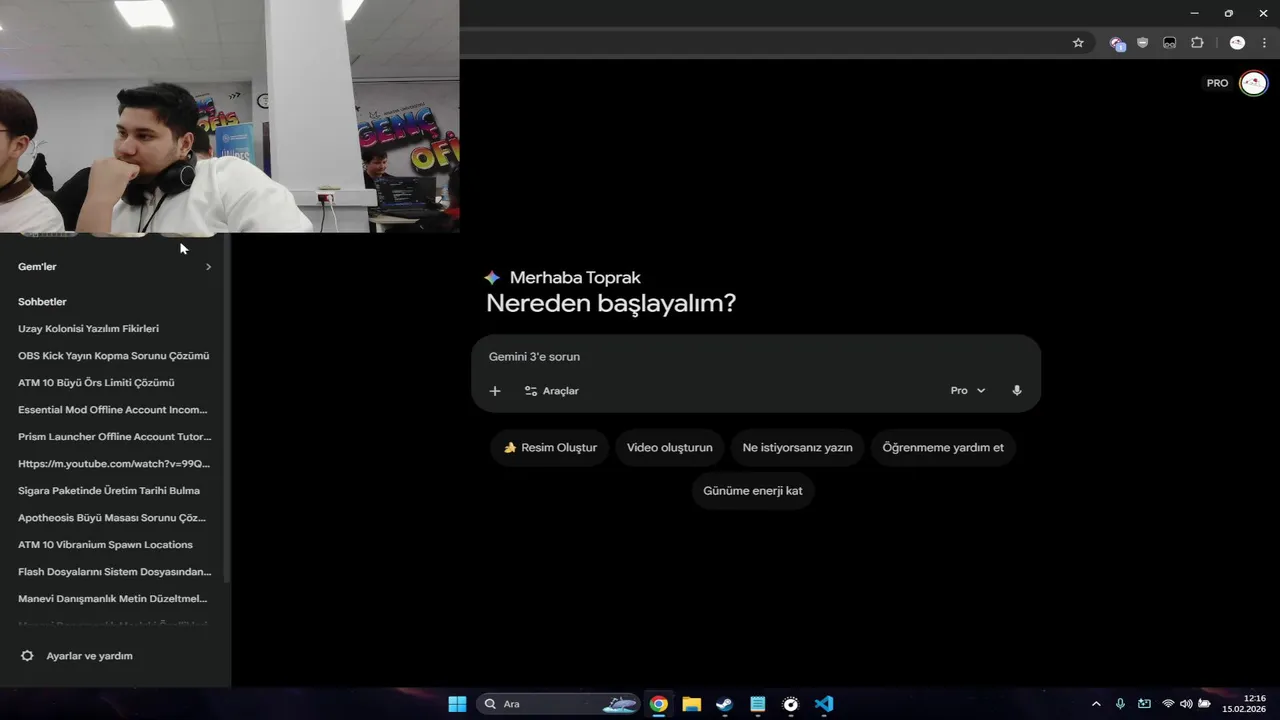Open the Prism Launcher Offline Account chat
The width and height of the screenshot is (1280, 720).
tap(115, 437)
